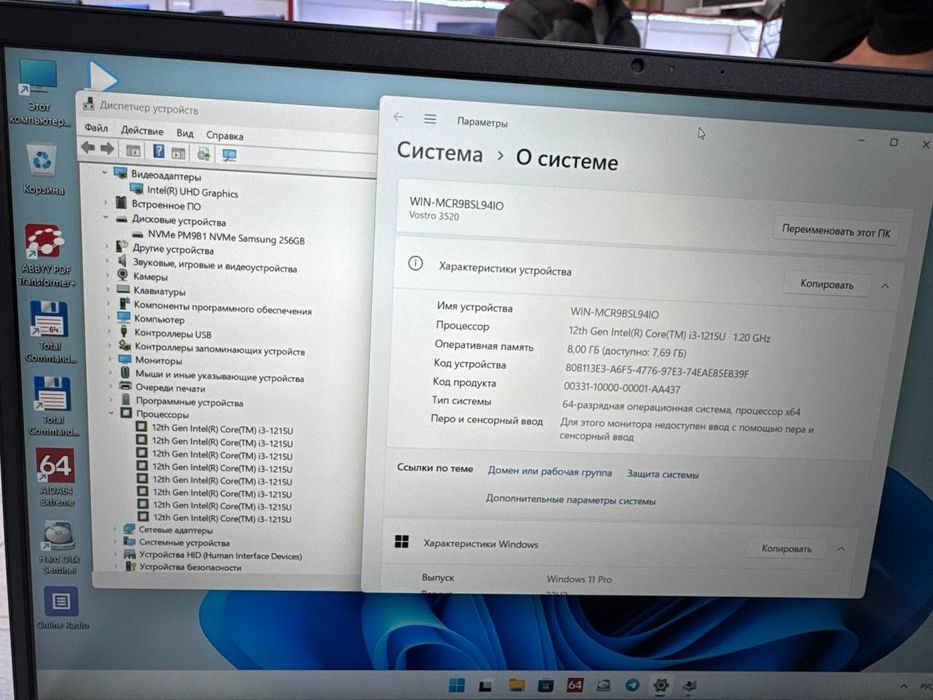Open Hard Disk Sentinel desktop icon
This screenshot has height=700, width=933.
[x=58, y=548]
